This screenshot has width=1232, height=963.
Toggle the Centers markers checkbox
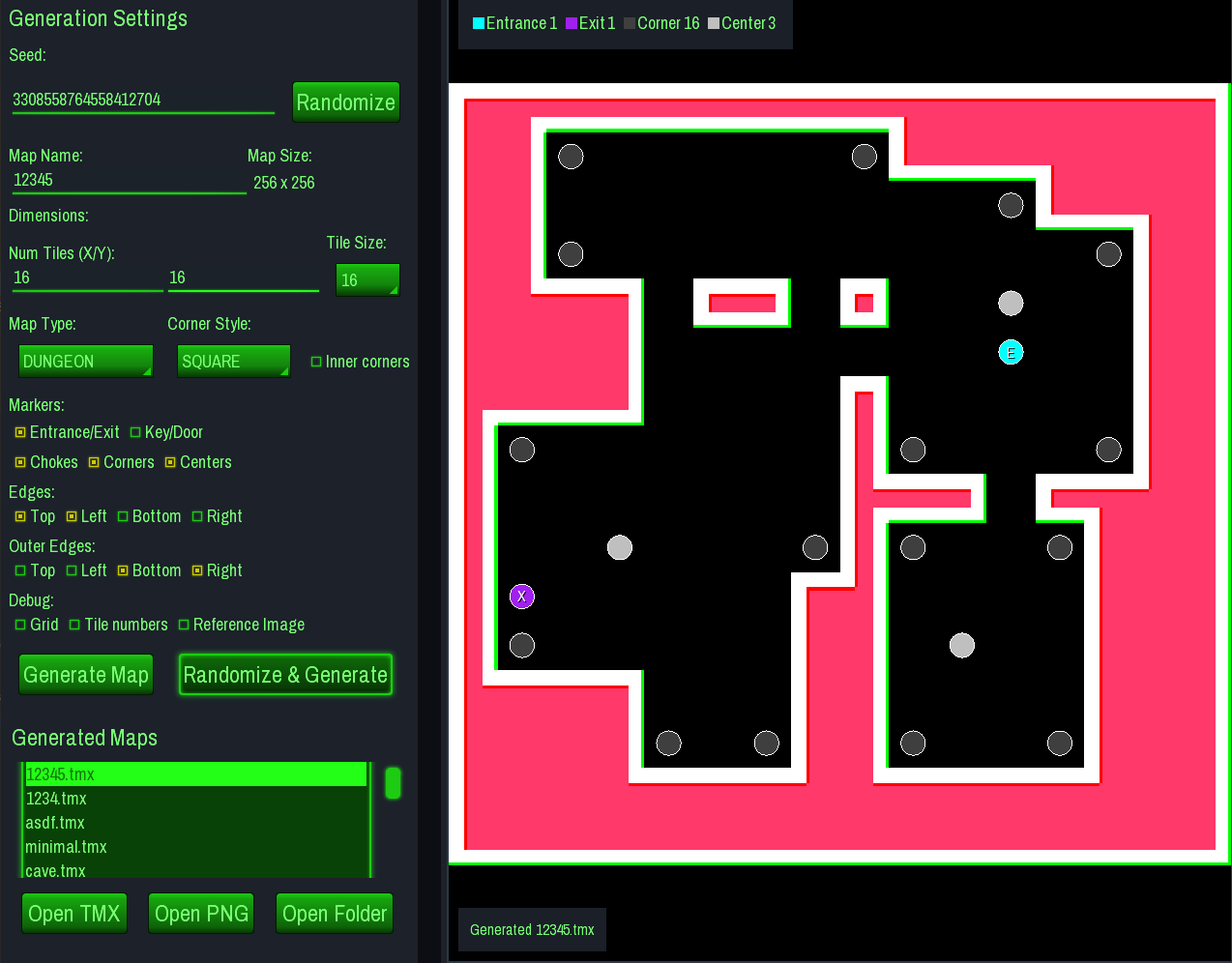click(x=170, y=462)
